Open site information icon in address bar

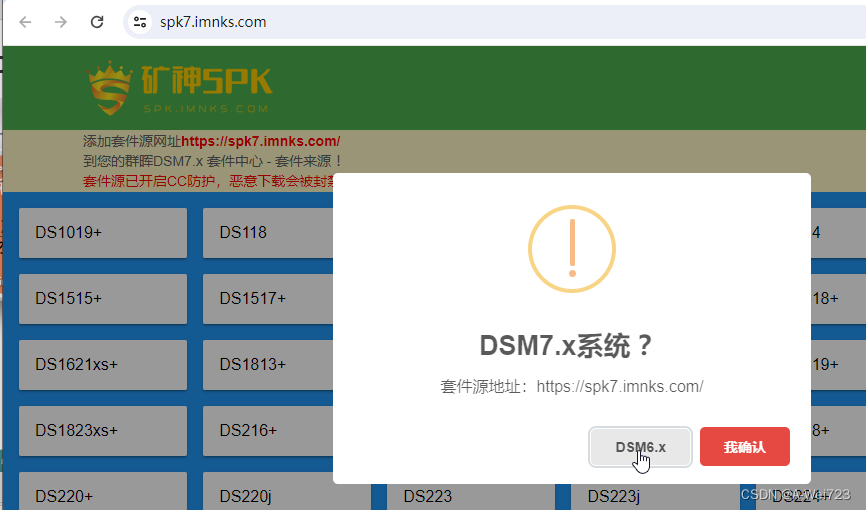[x=140, y=22]
